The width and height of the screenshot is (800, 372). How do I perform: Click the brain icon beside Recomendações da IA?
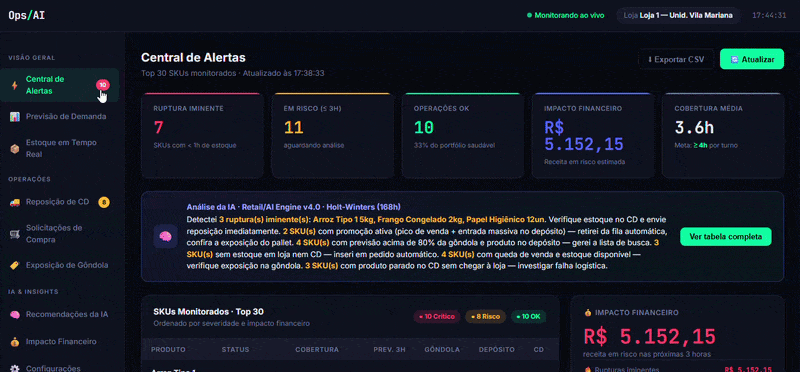point(15,314)
